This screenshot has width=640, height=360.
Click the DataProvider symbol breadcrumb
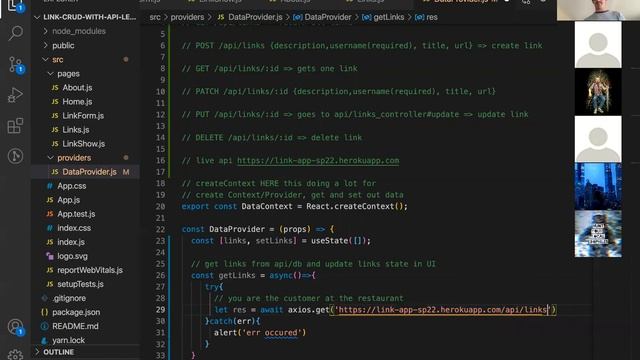[x=322, y=17]
